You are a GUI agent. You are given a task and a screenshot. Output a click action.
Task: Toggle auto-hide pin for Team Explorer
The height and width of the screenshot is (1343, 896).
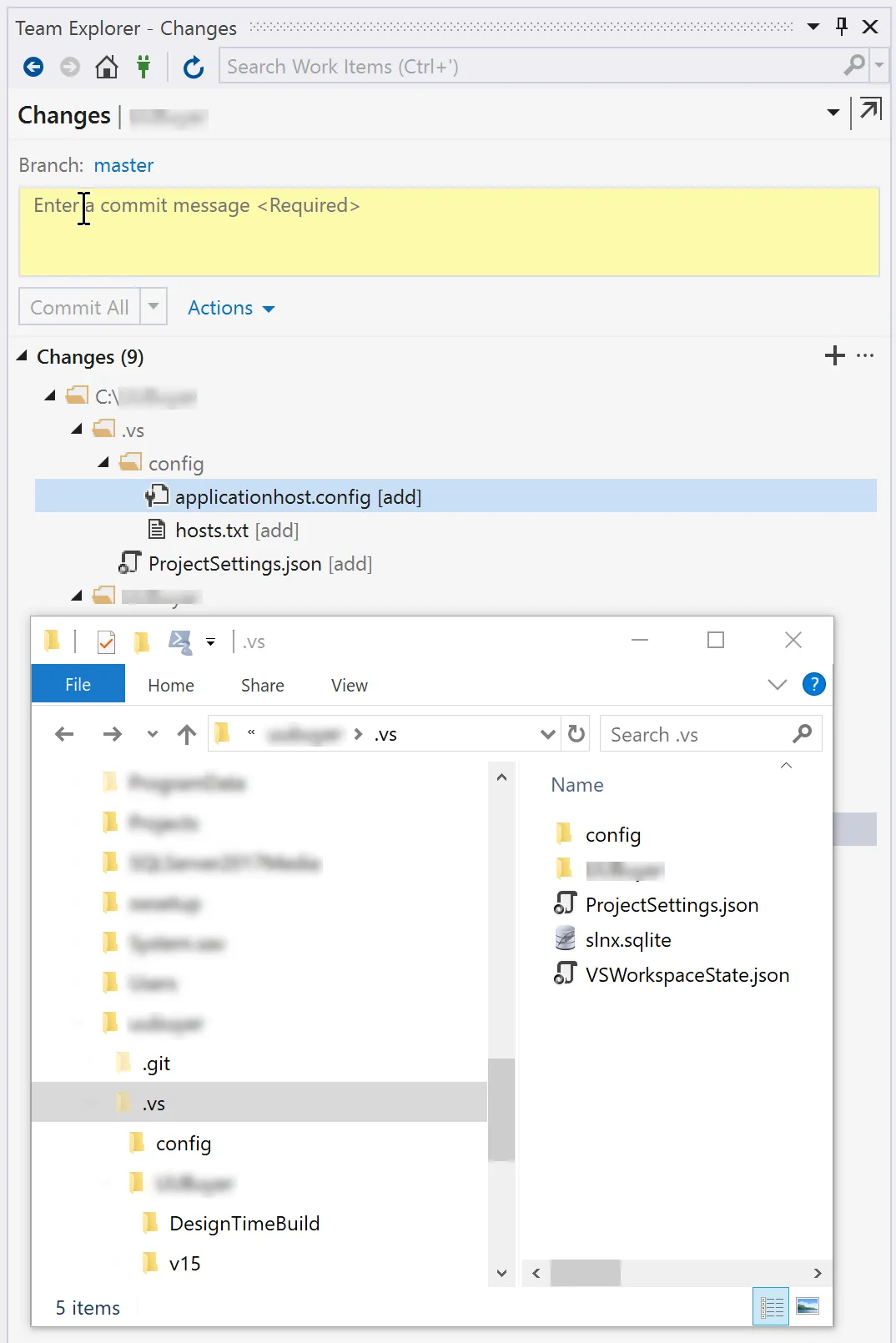coord(842,27)
